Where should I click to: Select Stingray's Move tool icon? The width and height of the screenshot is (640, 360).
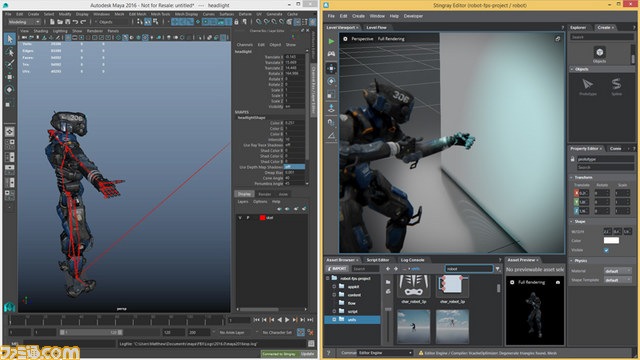(331, 68)
